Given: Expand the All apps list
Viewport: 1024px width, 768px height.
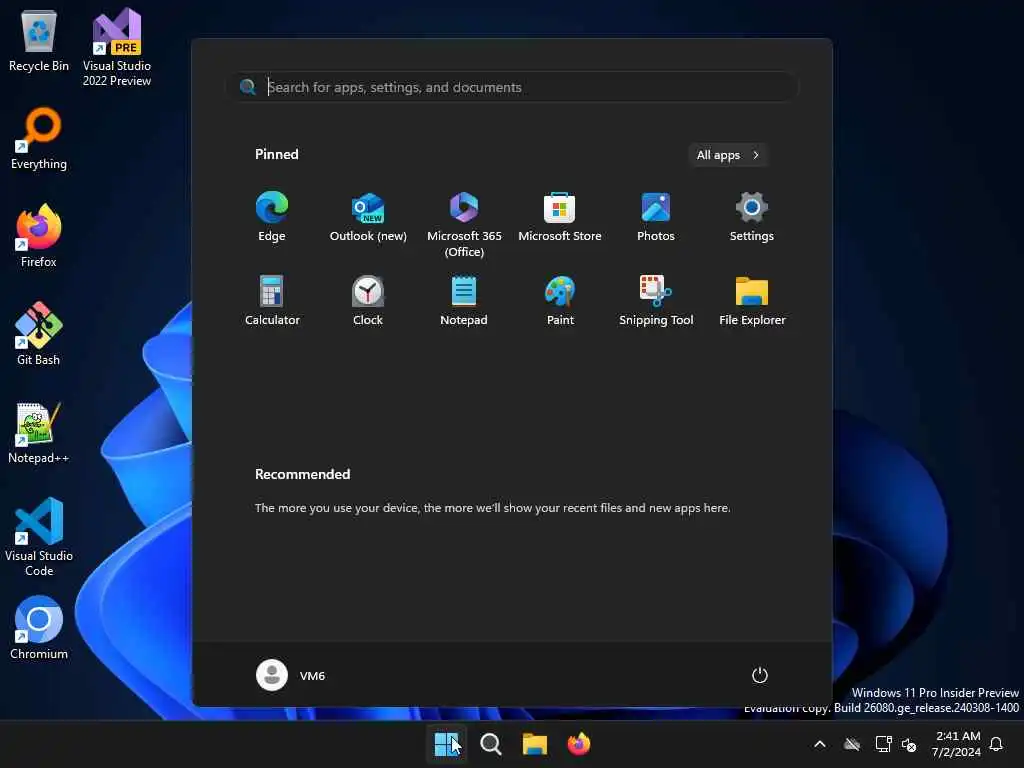Looking at the screenshot, I should point(728,155).
